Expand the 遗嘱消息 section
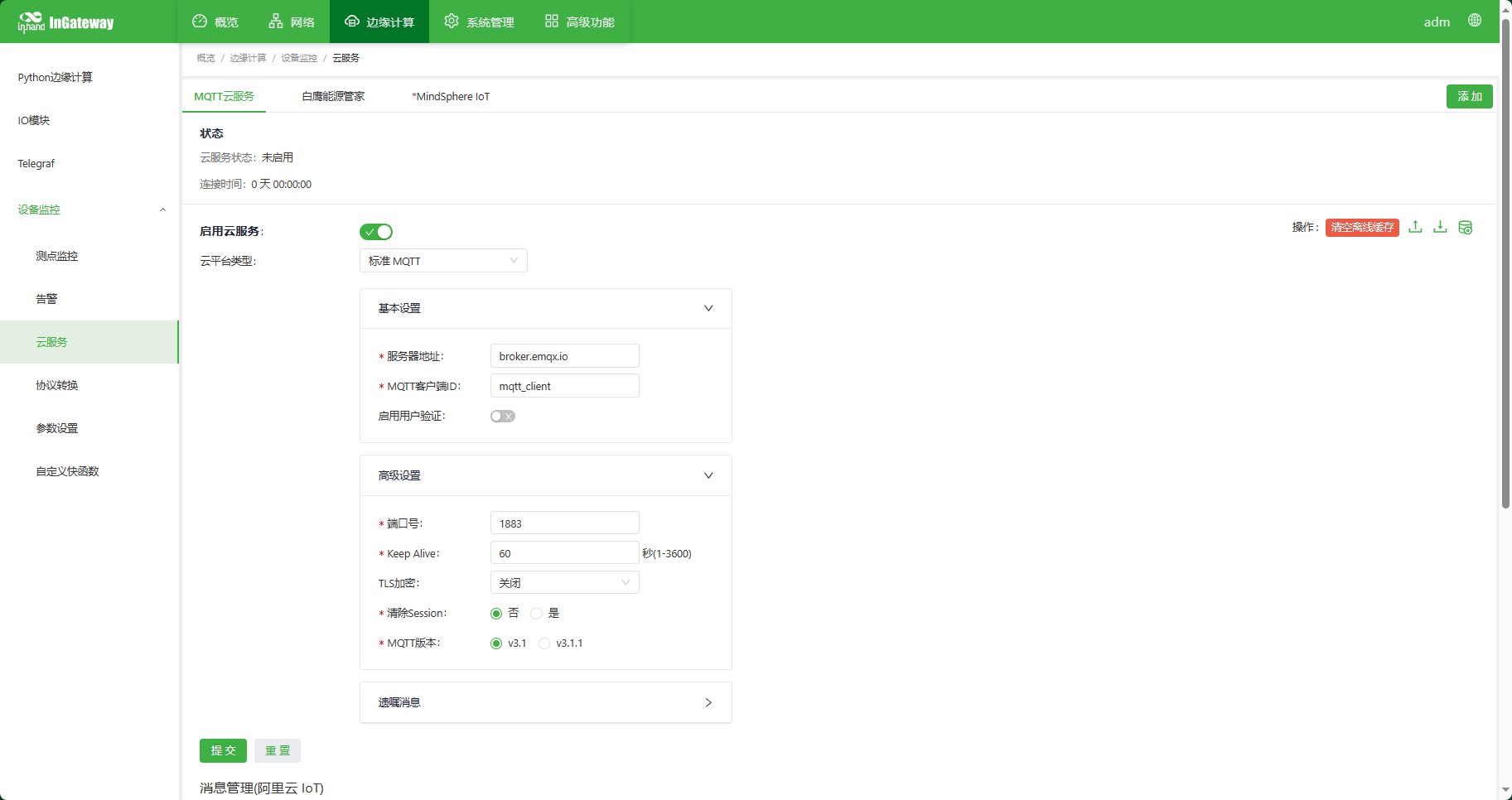 pyautogui.click(x=545, y=702)
